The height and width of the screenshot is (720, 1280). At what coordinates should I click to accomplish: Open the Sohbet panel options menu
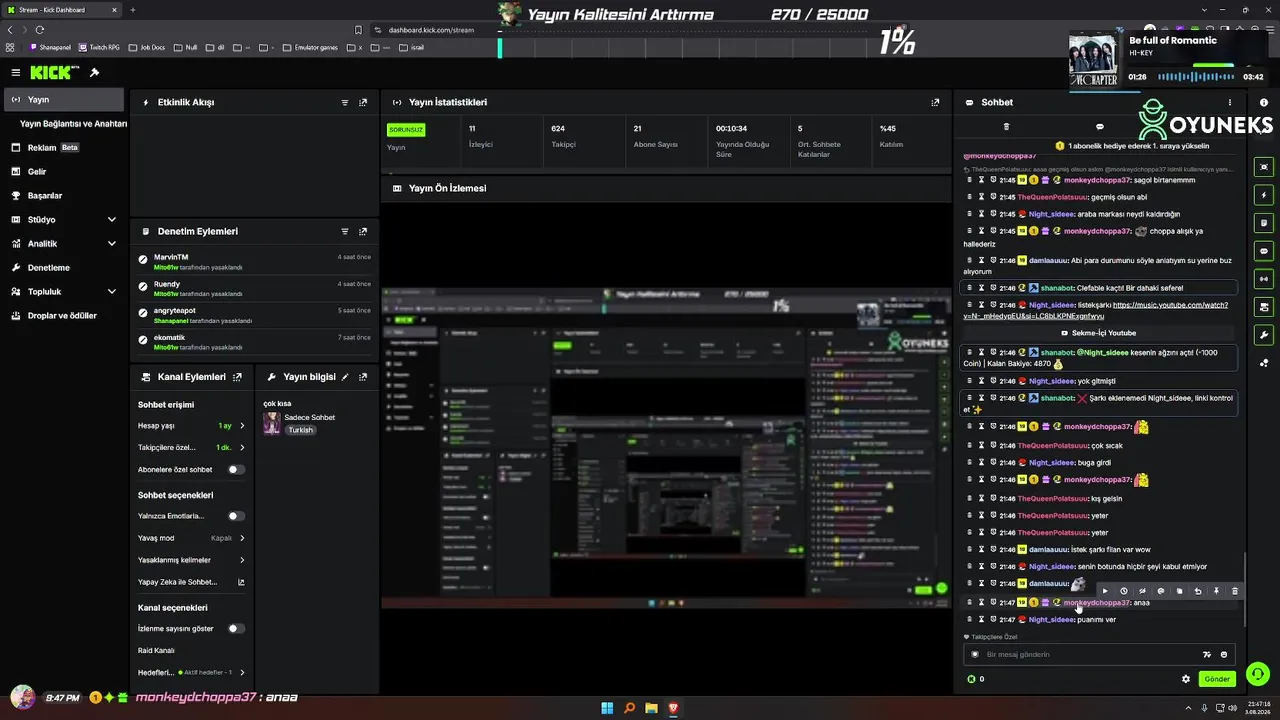1230,102
